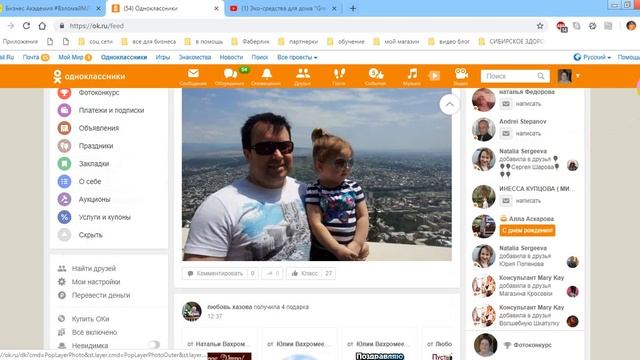Click the Платежи и подписки icon
This screenshot has height=360, width=640.
(x=64, y=110)
